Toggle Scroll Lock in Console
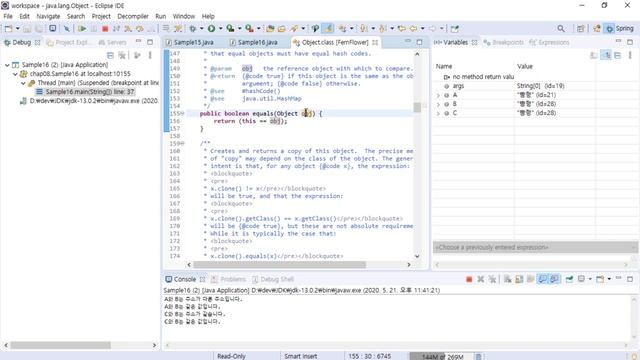 (x=519, y=279)
